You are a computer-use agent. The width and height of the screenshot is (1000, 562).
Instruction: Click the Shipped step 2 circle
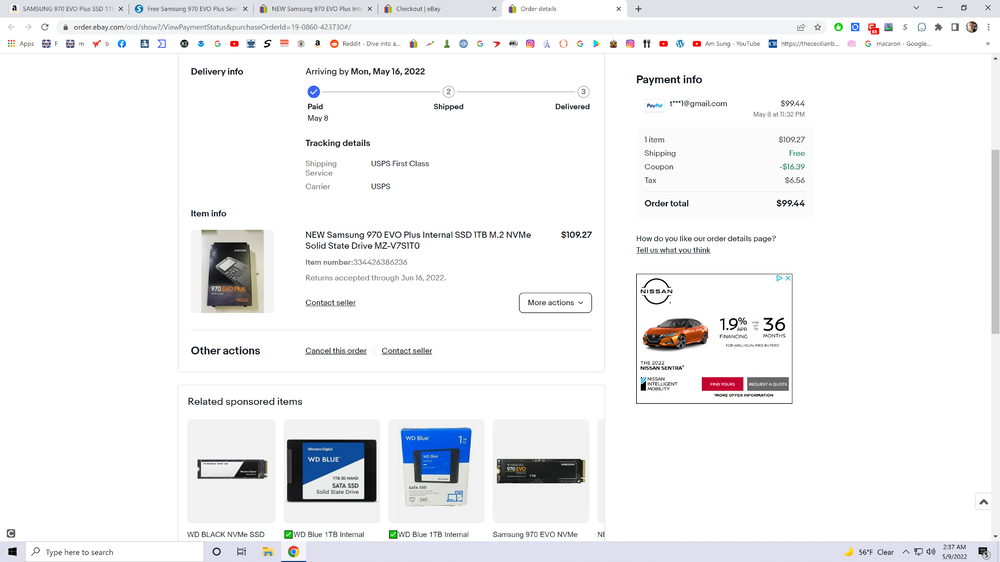(448, 91)
